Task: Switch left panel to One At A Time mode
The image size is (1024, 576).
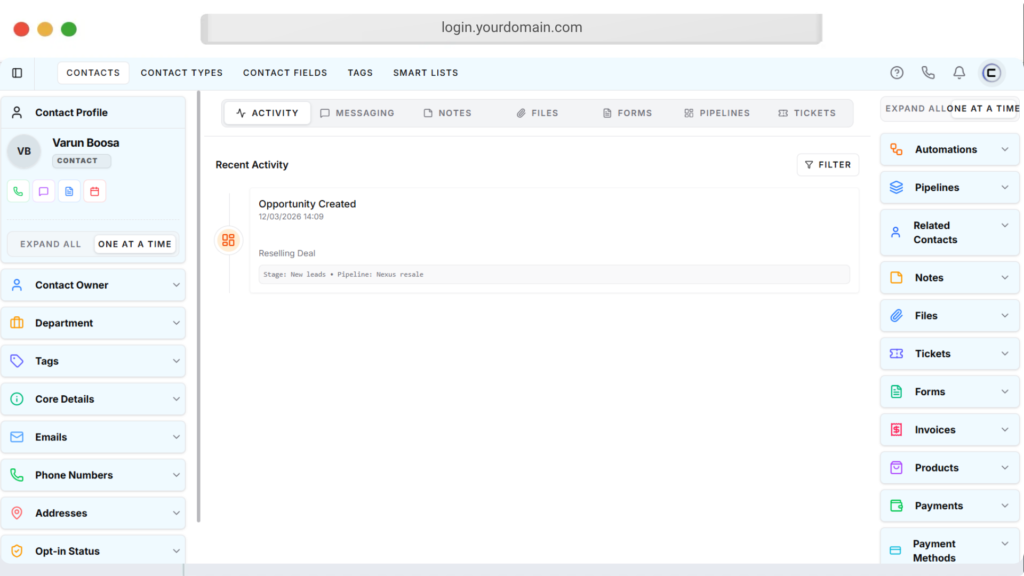Action: (135, 244)
